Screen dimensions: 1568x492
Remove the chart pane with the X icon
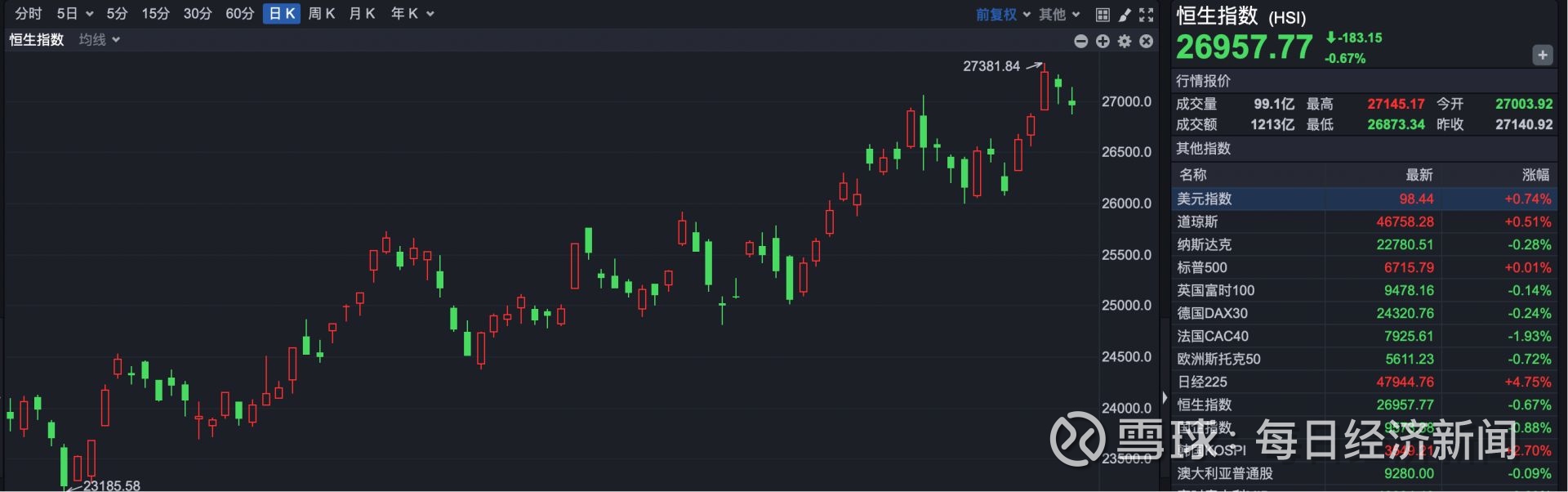(x=1147, y=41)
